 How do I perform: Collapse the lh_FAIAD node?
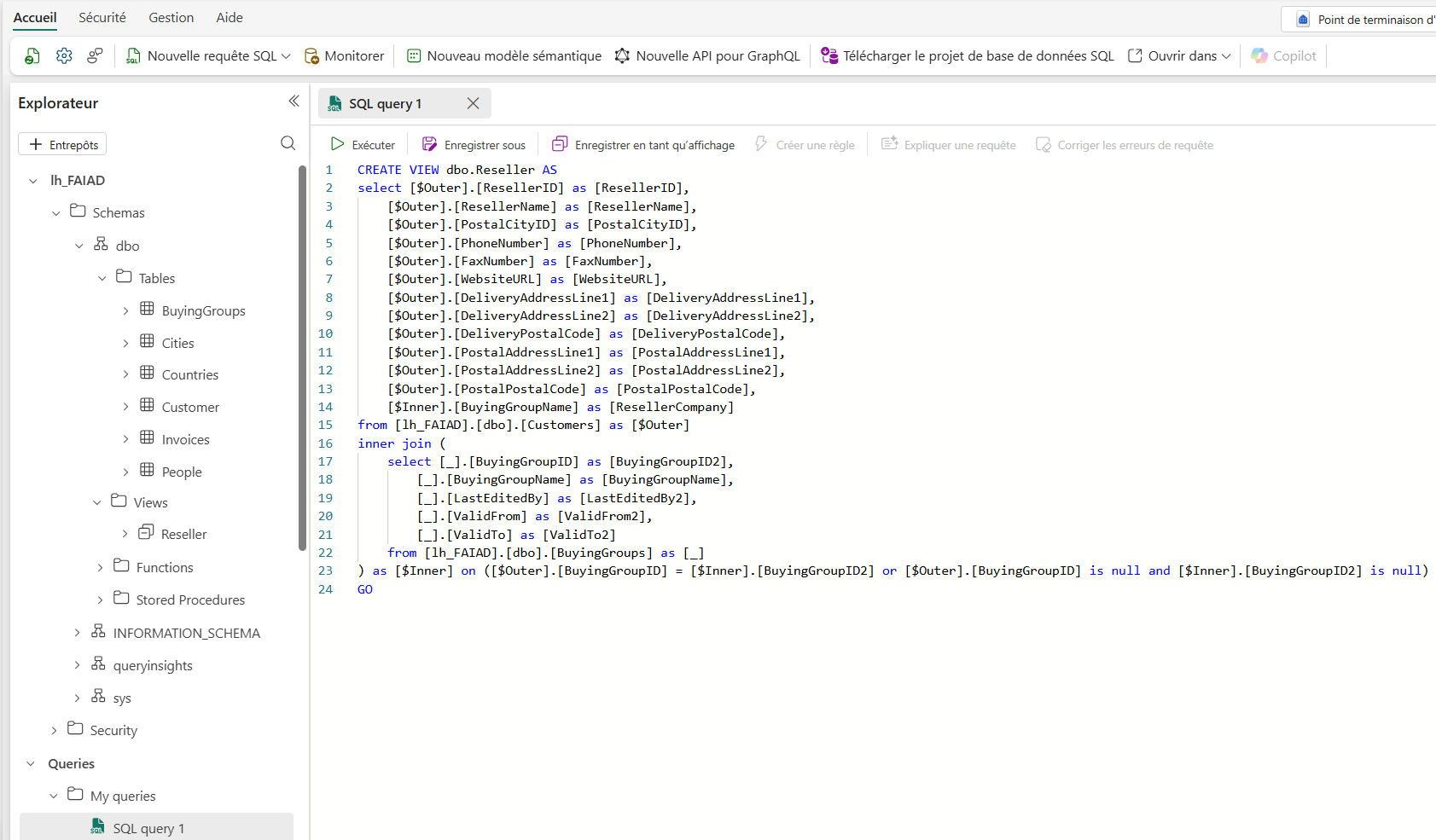tap(33, 181)
